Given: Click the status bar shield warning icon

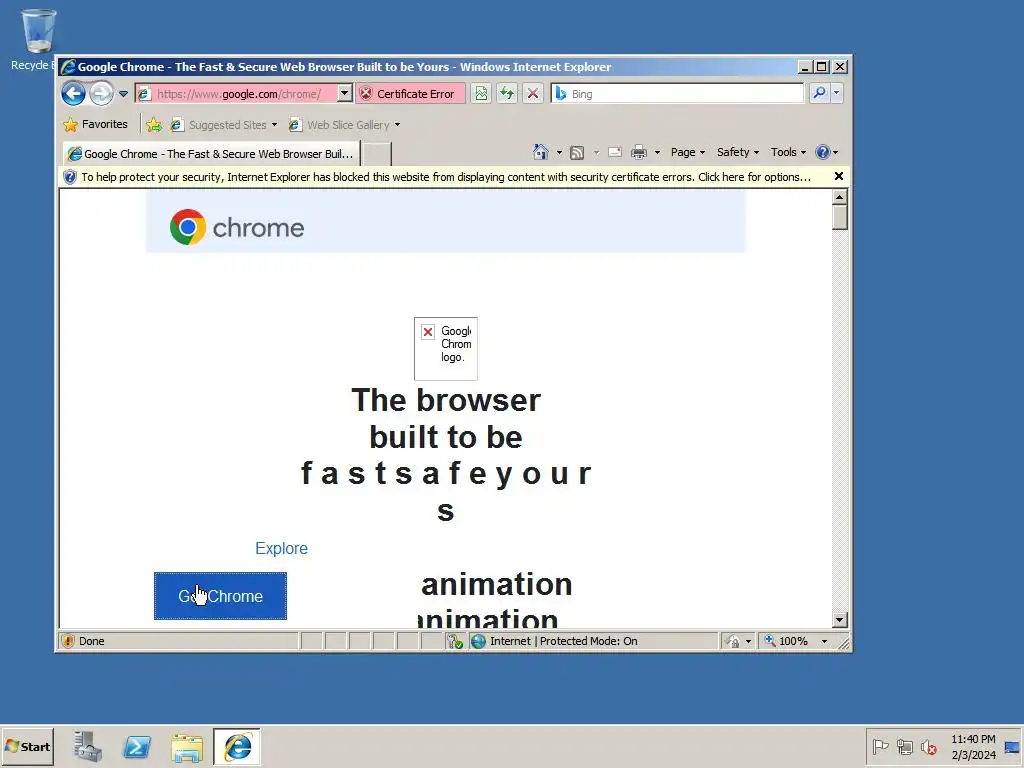Looking at the screenshot, I should pyautogui.click(x=68, y=641).
